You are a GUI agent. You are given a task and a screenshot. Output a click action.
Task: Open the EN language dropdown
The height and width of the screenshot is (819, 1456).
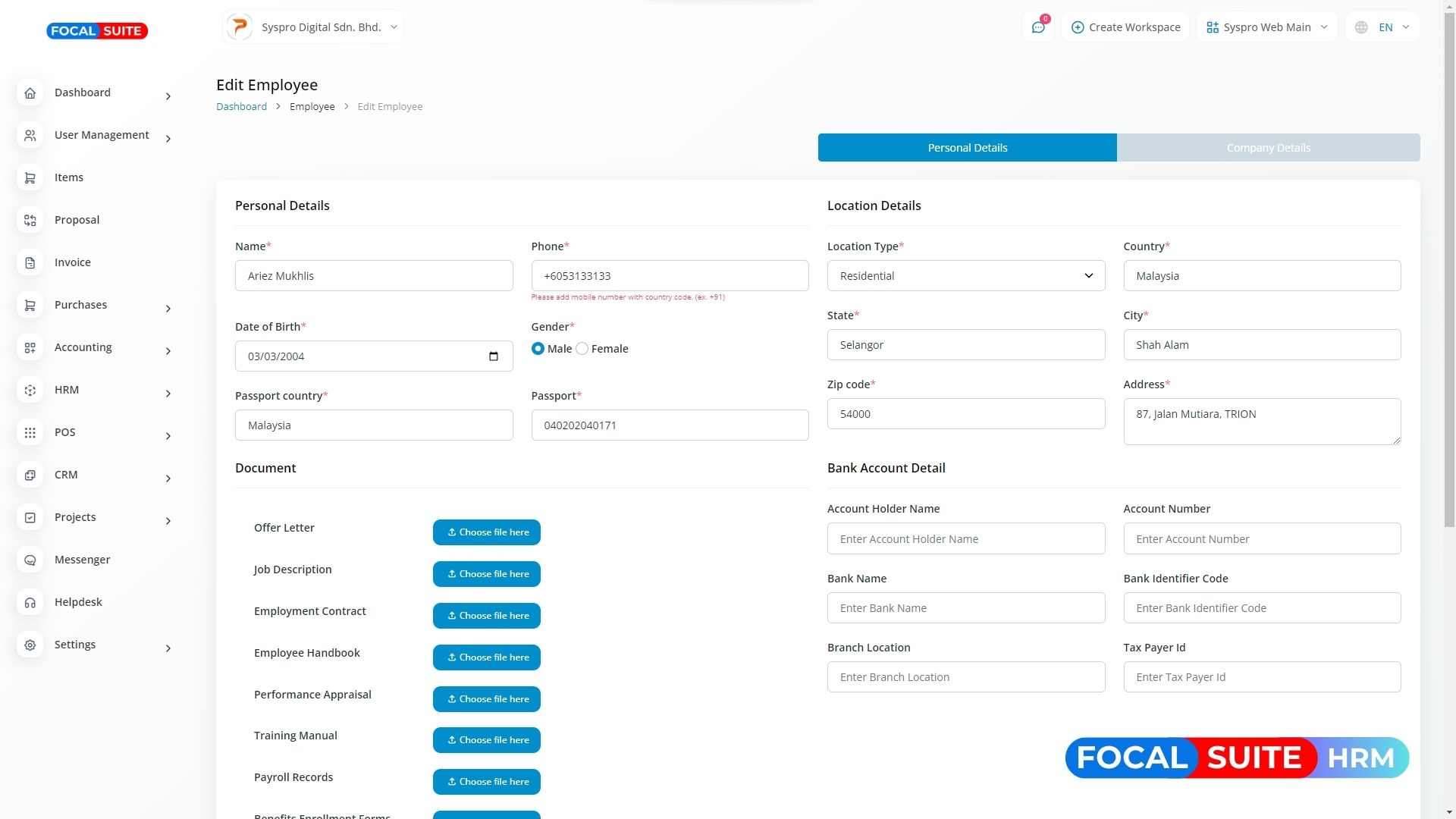pyautogui.click(x=1382, y=27)
